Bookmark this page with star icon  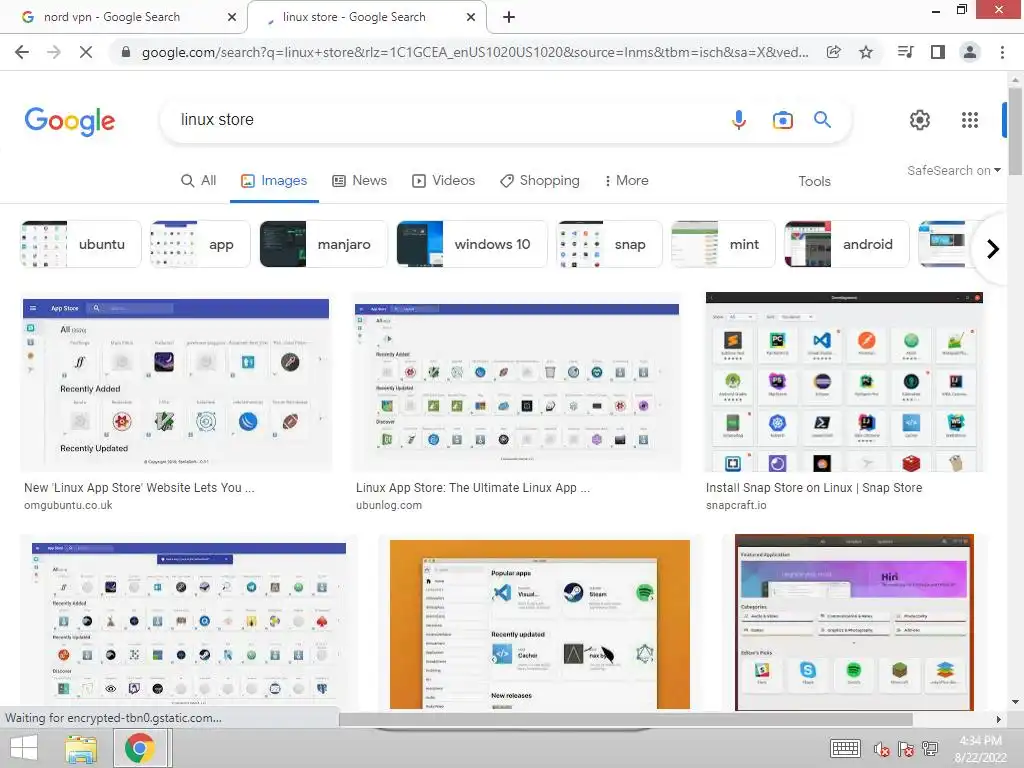(866, 52)
